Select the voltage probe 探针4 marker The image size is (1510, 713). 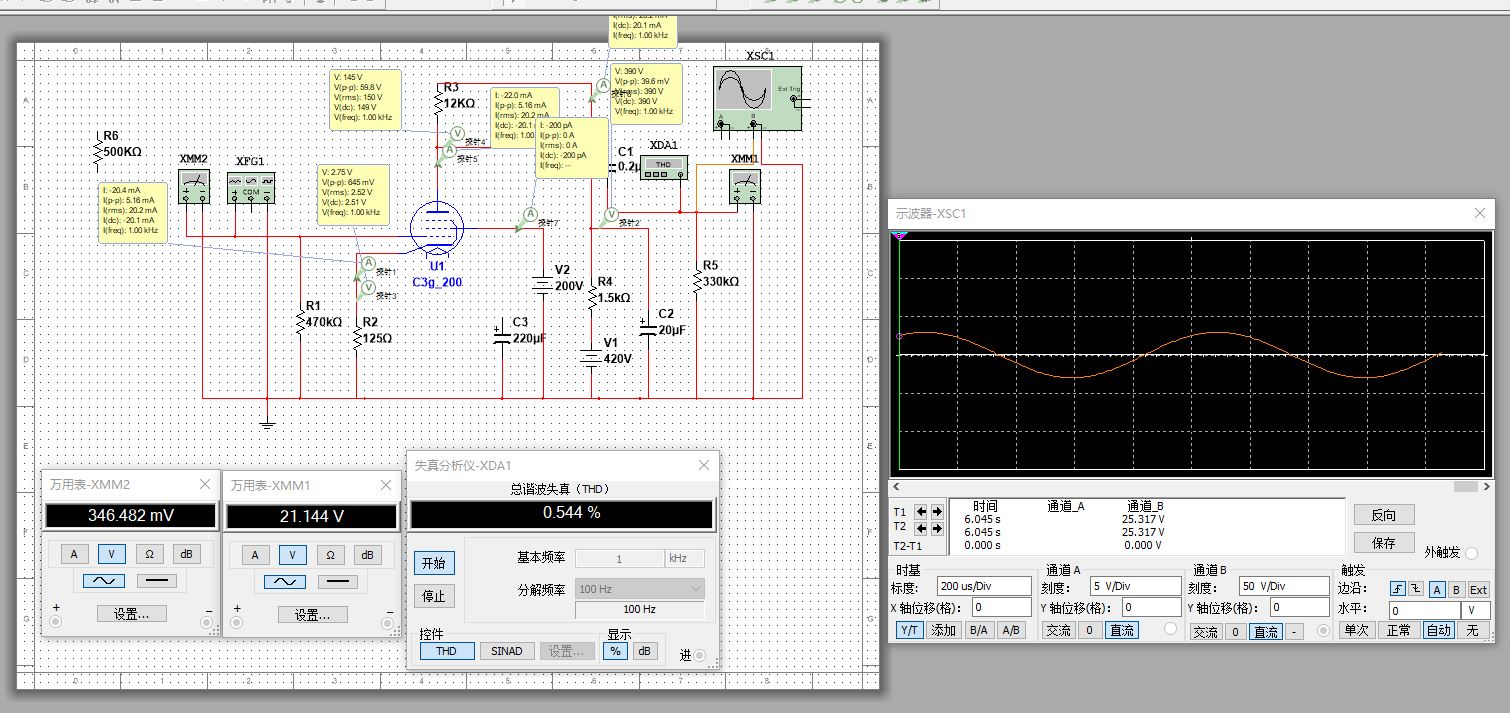pyautogui.click(x=457, y=133)
